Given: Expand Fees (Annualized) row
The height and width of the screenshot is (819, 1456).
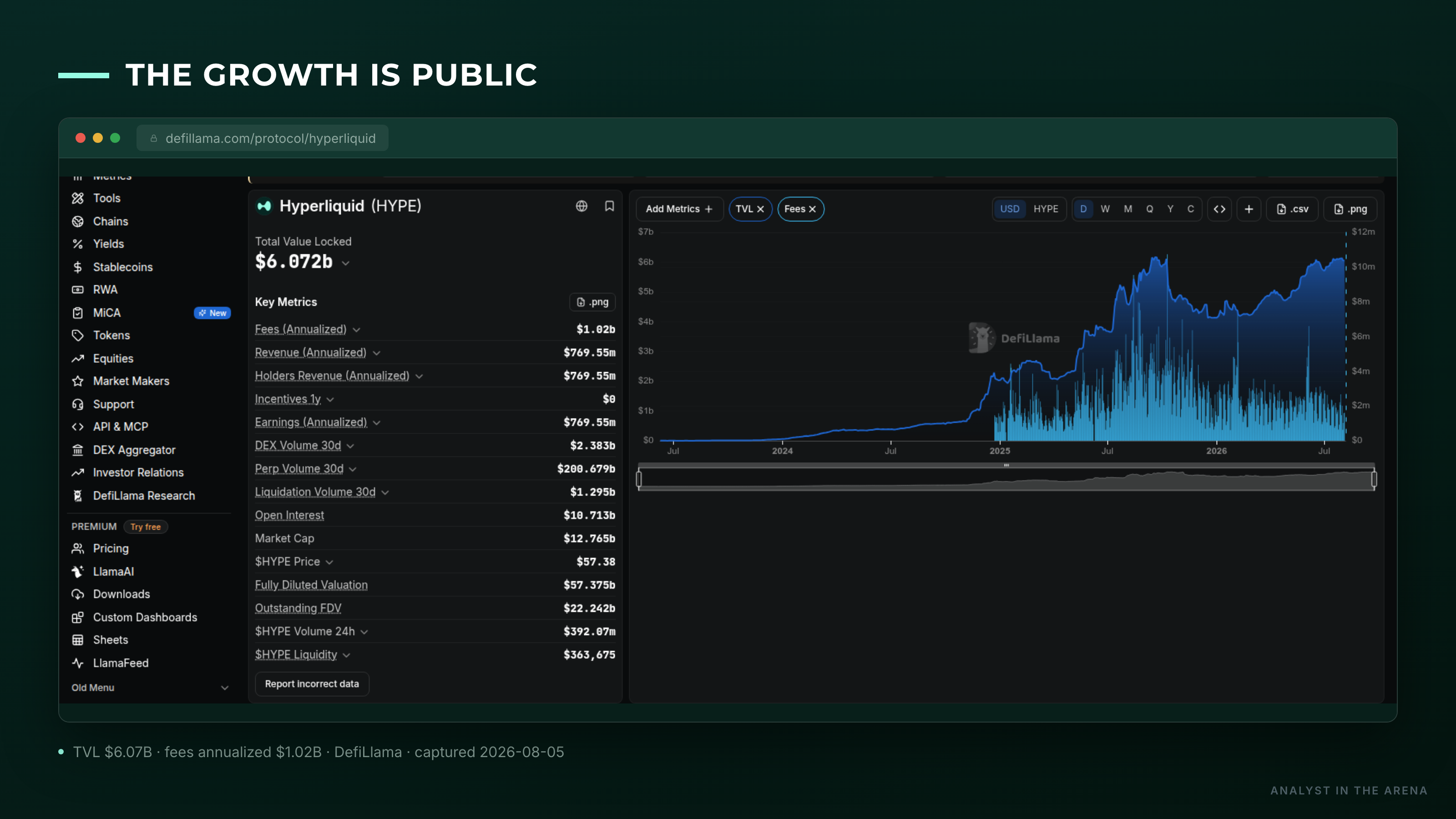Looking at the screenshot, I should click(357, 329).
